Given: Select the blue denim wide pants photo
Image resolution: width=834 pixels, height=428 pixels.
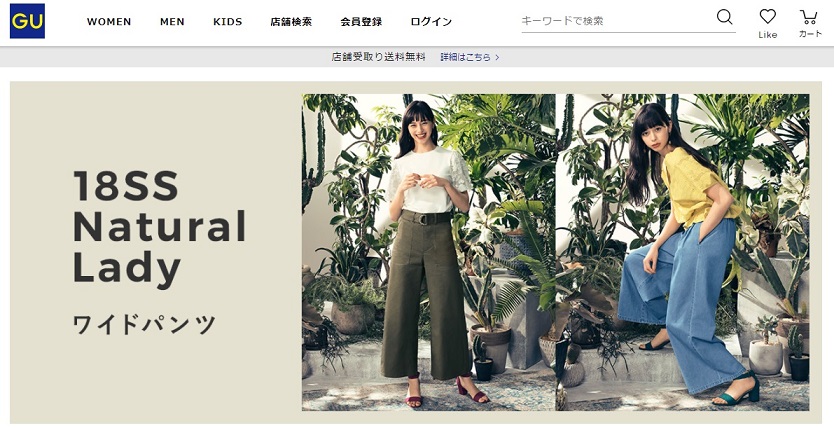Looking at the screenshot, I should pyautogui.click(x=683, y=252).
